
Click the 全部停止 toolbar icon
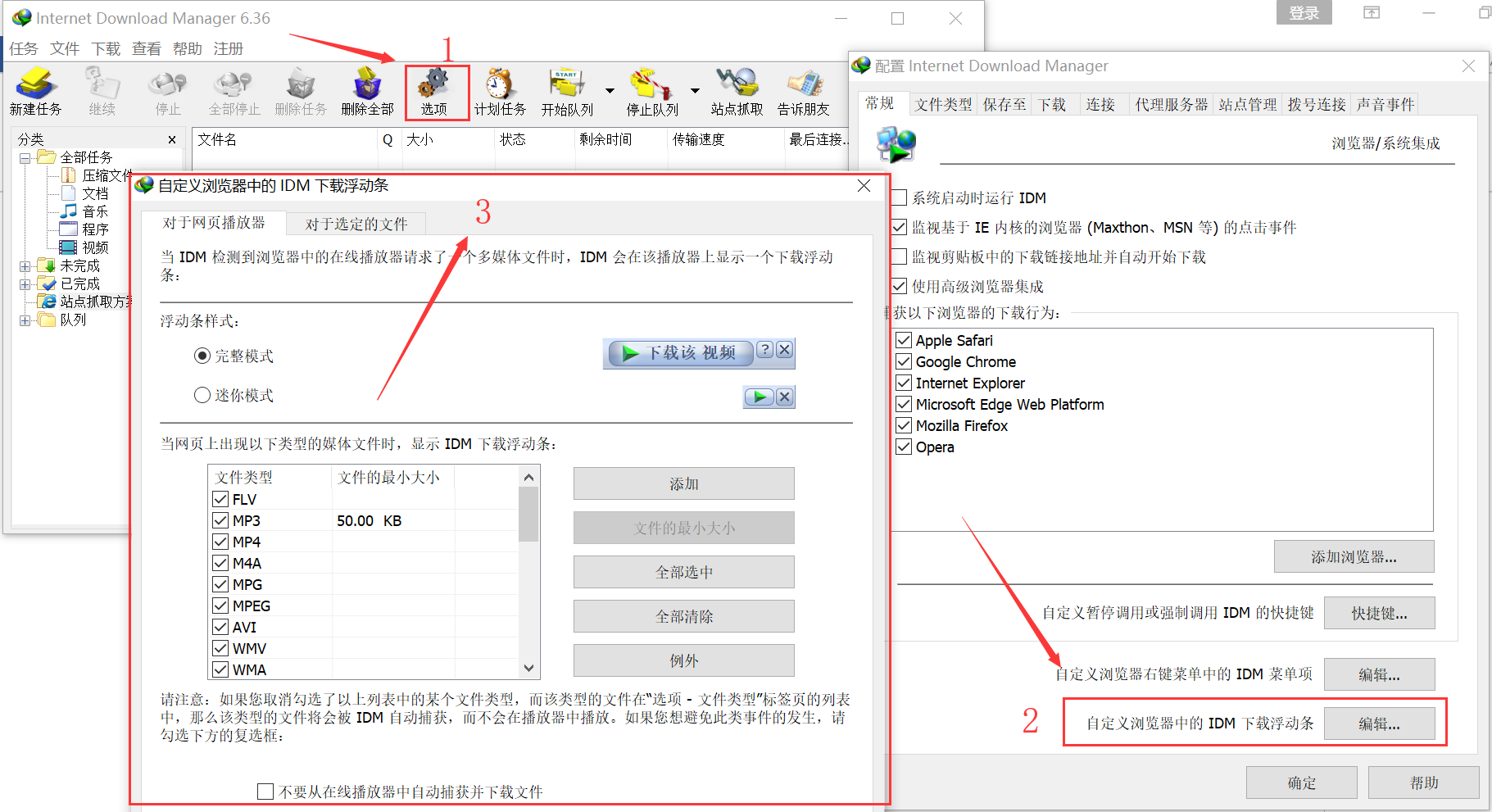[x=234, y=92]
